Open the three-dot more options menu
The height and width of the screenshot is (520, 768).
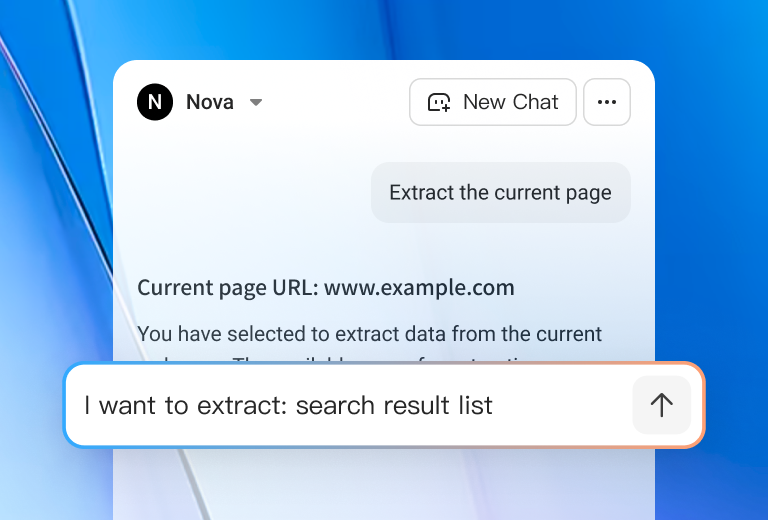coord(607,102)
